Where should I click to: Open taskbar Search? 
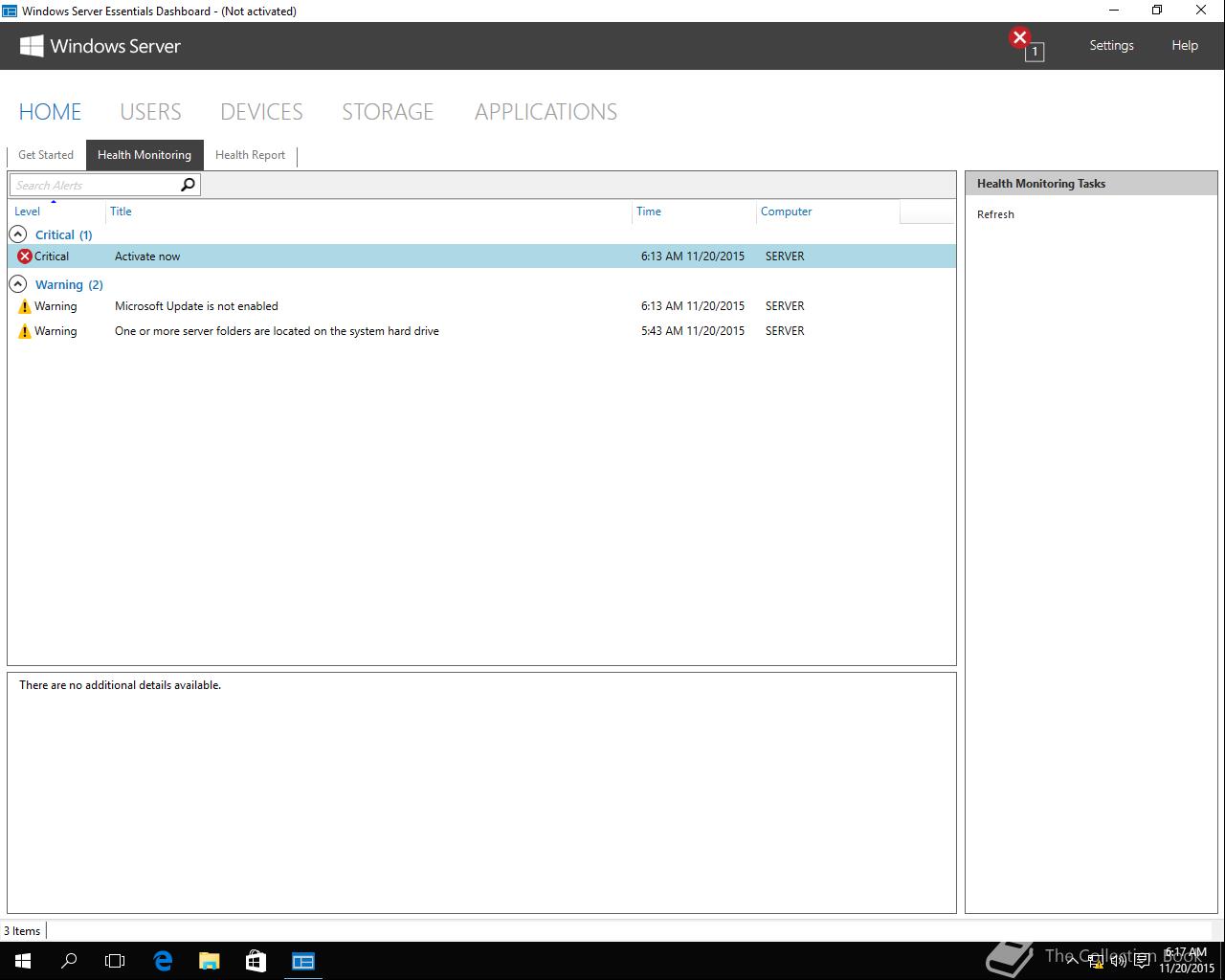(x=69, y=961)
